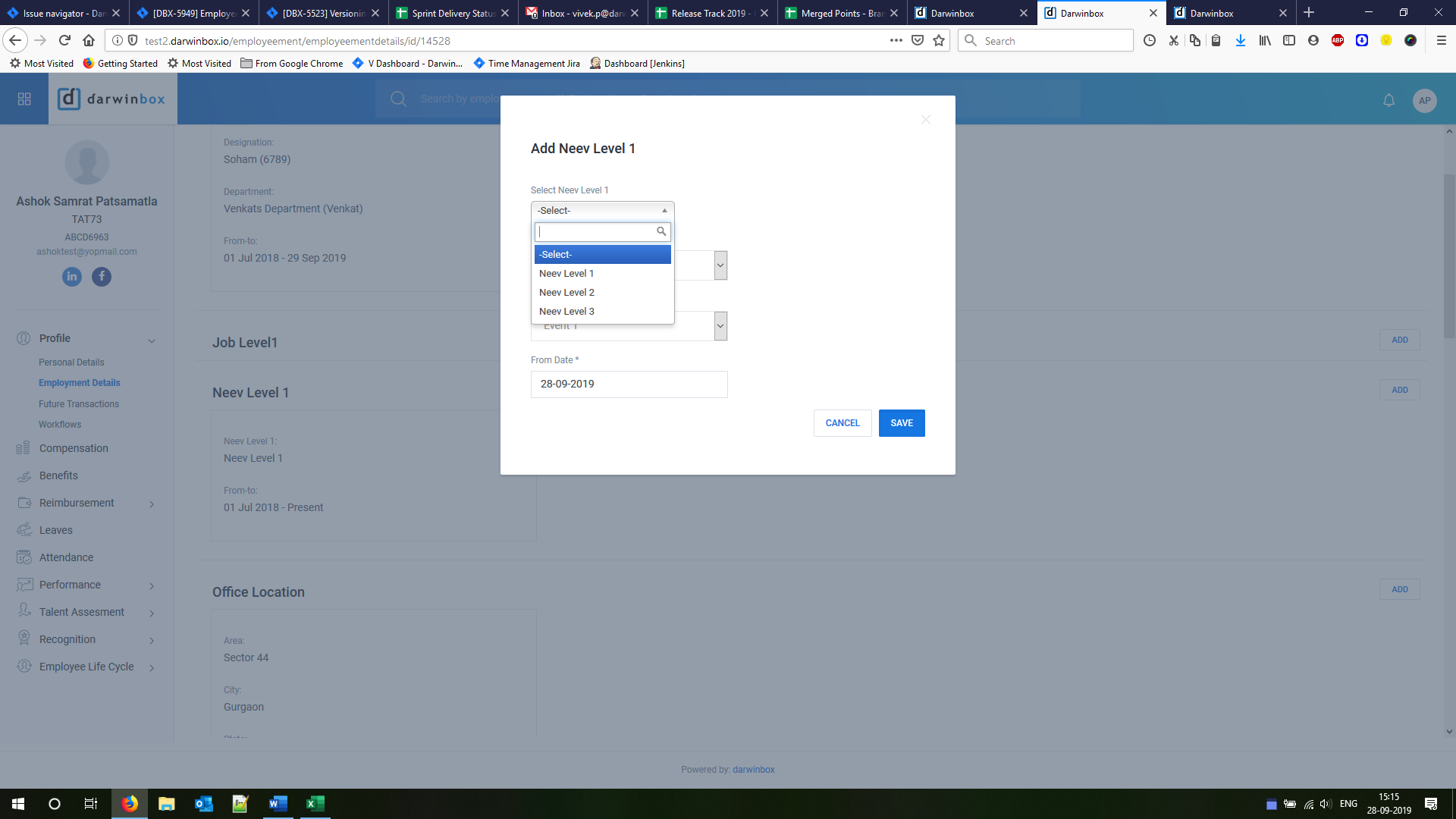Click the From Date input field
The height and width of the screenshot is (819, 1456).
[629, 384]
